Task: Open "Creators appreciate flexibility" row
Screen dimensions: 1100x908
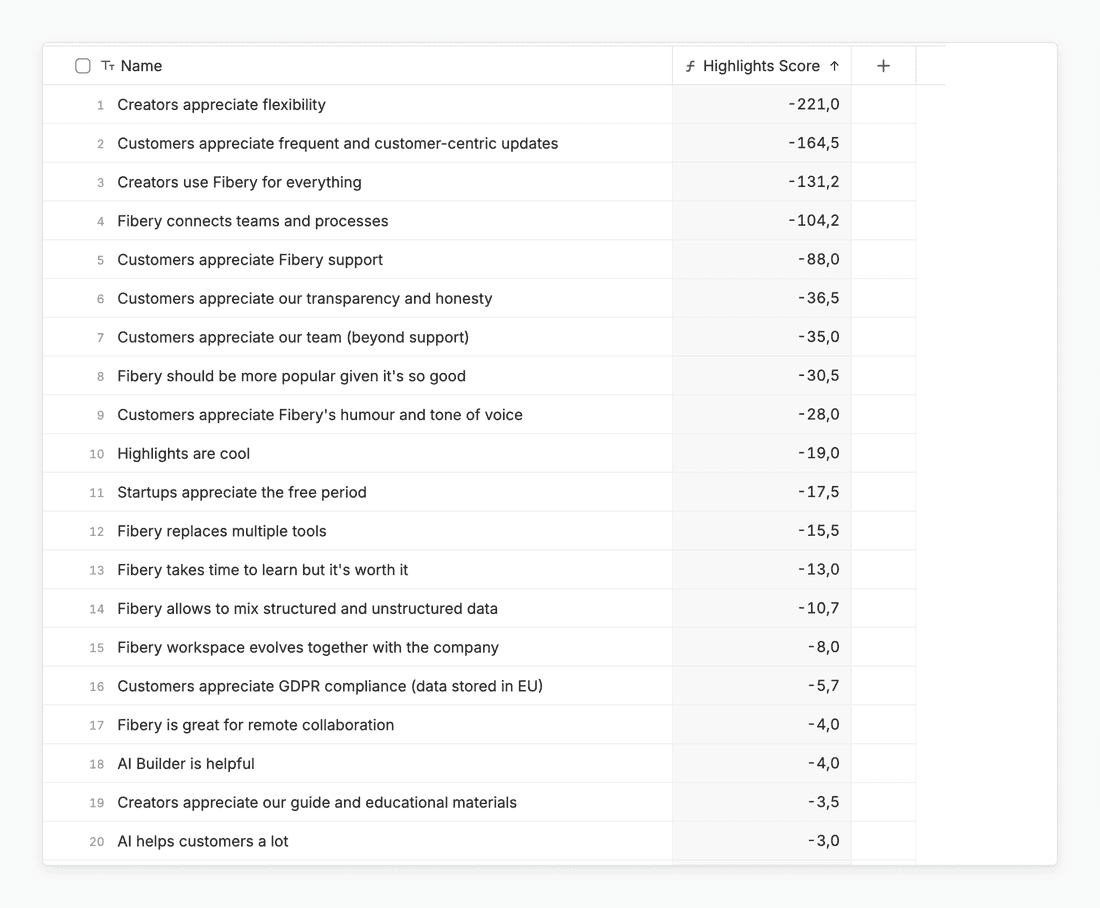Action: coord(221,105)
